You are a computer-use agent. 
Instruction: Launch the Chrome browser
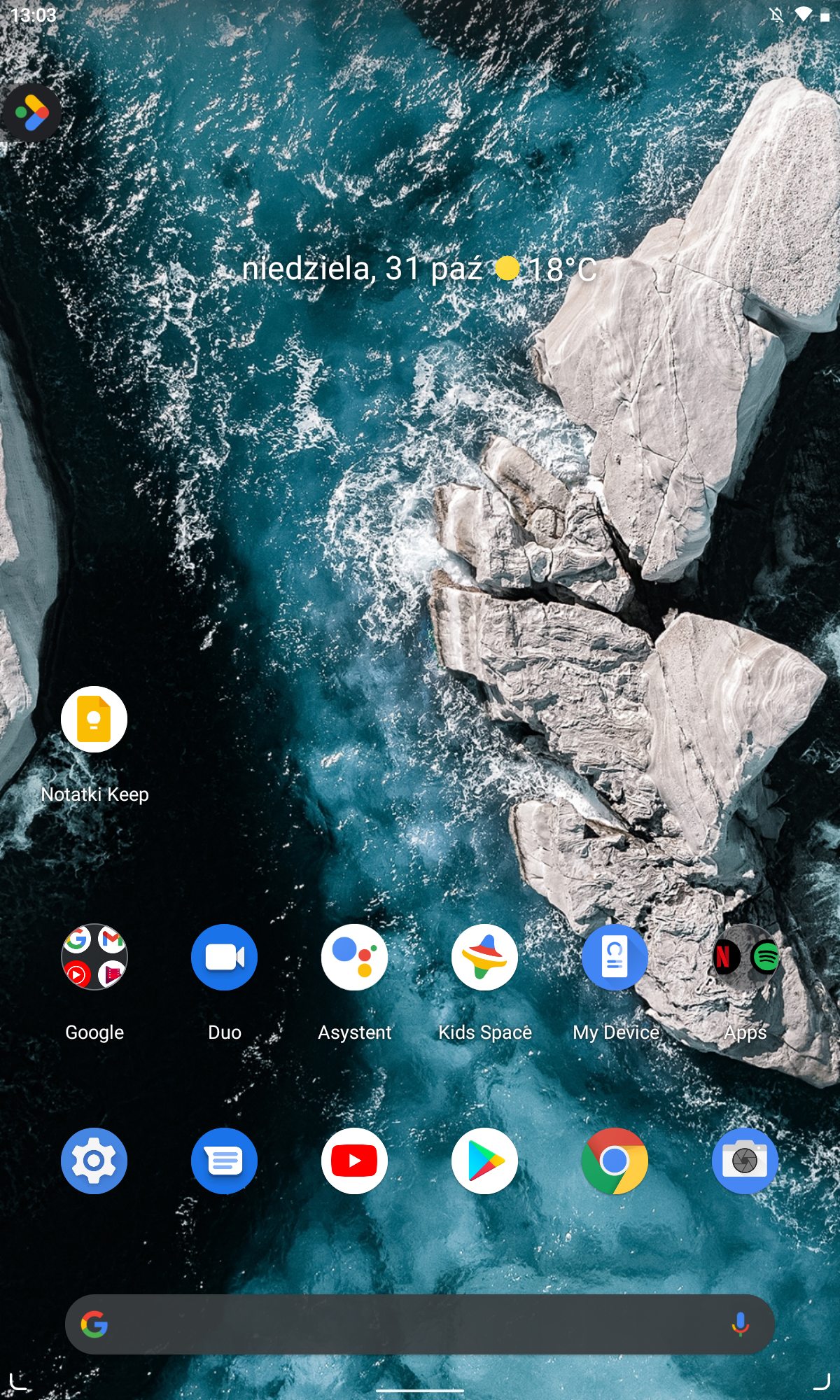[615, 1161]
